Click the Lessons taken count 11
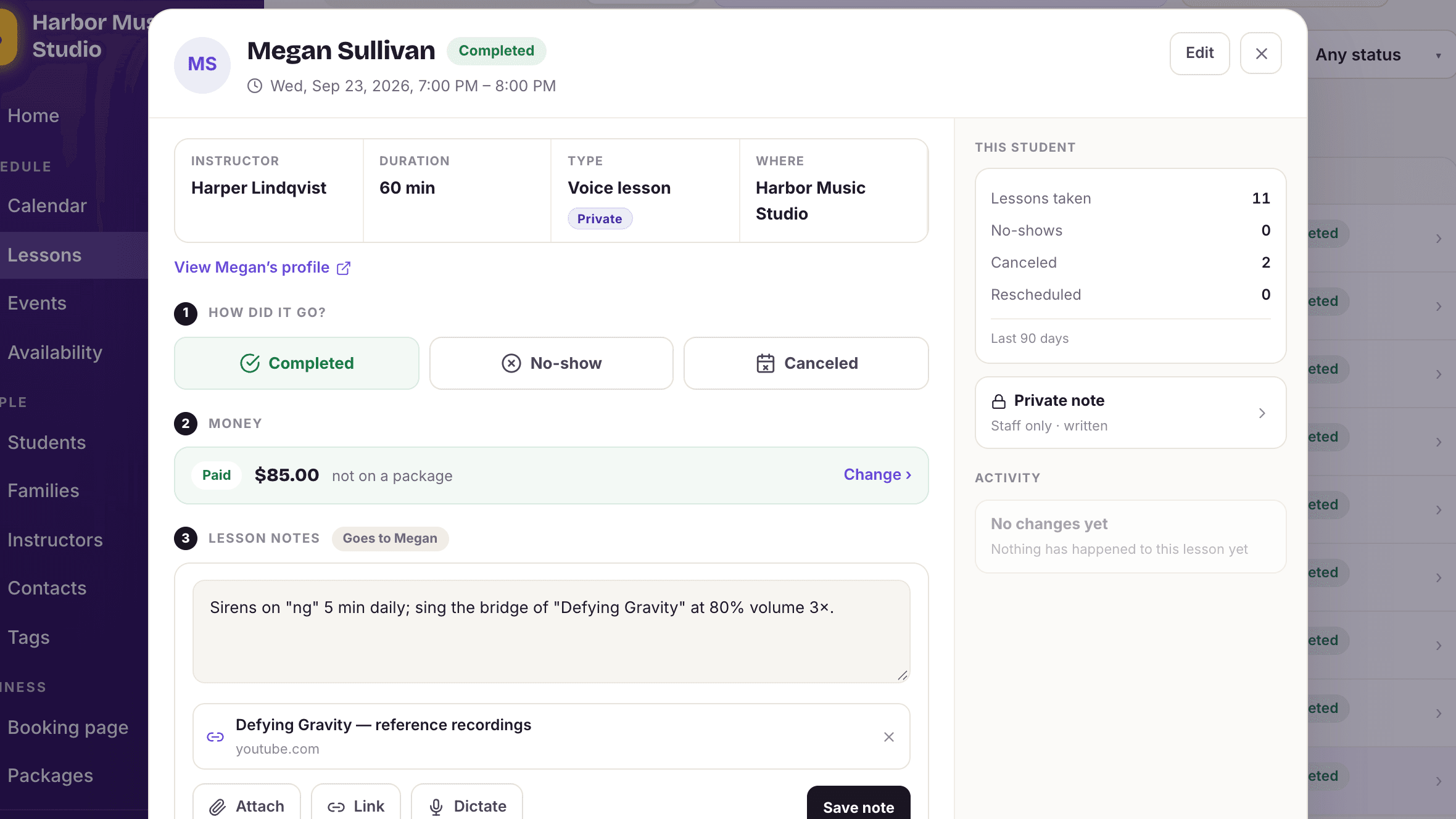 pyautogui.click(x=1261, y=199)
